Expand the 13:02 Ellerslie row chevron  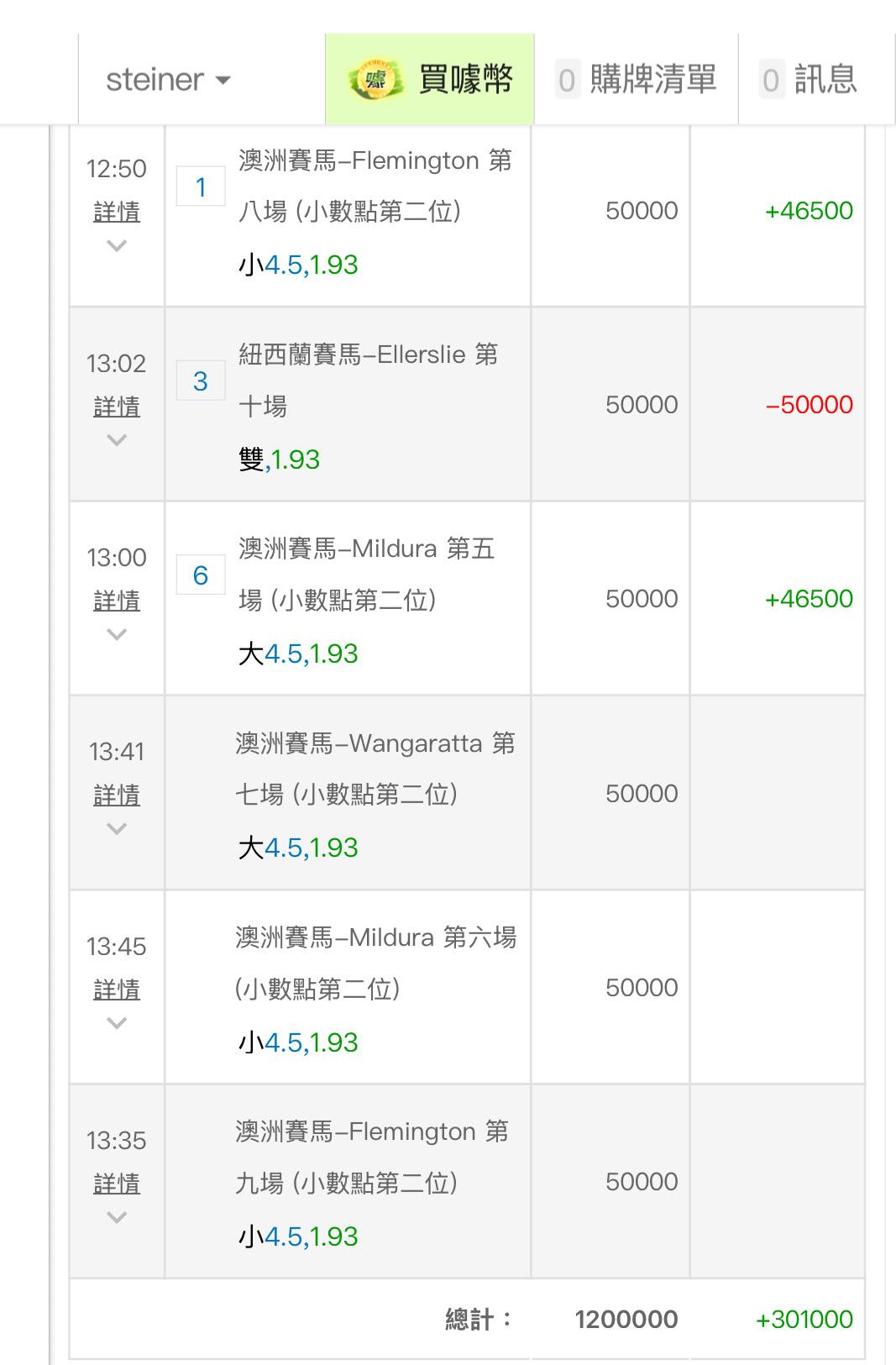(x=117, y=440)
